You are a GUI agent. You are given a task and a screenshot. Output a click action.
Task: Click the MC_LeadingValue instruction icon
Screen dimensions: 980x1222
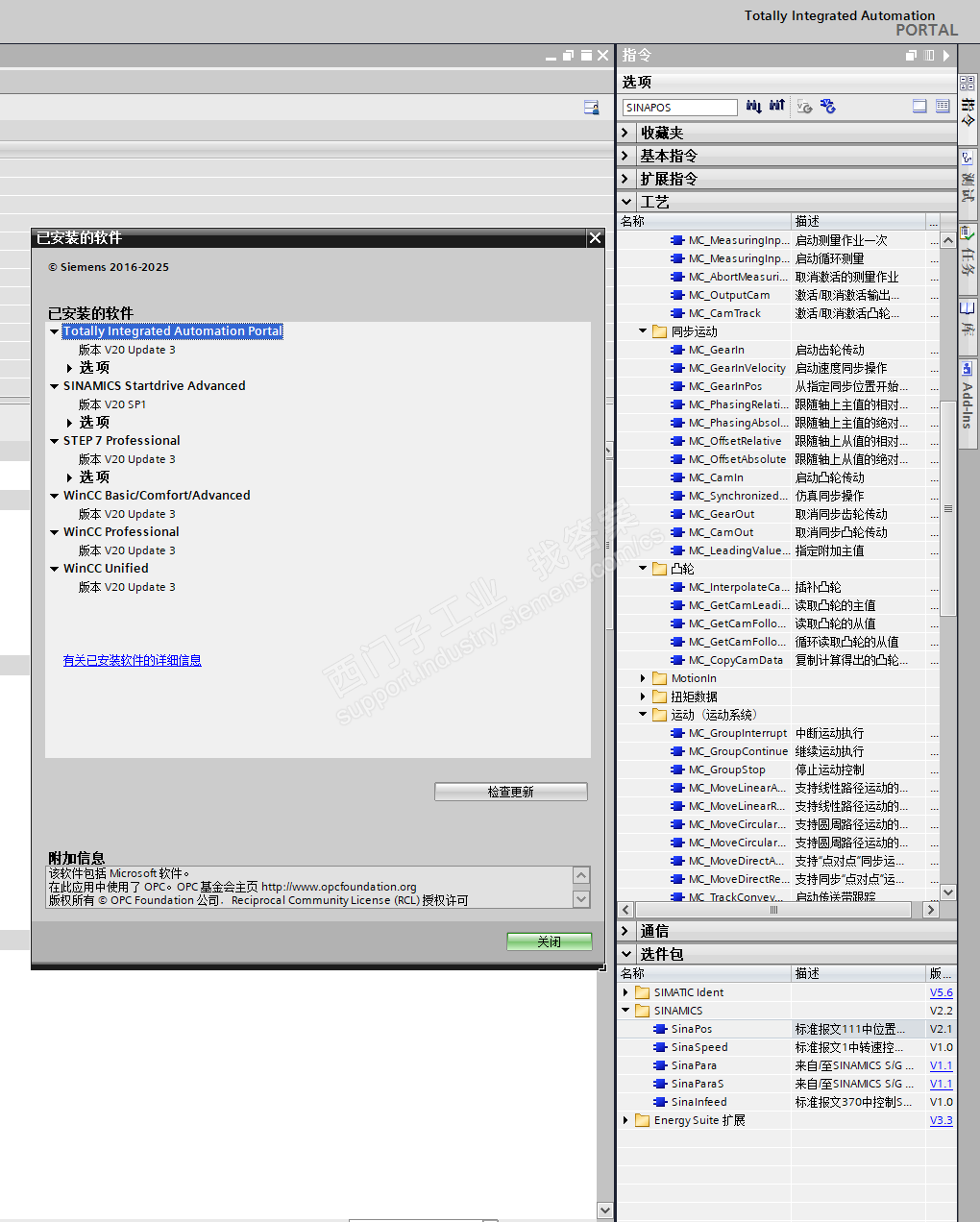coord(677,550)
